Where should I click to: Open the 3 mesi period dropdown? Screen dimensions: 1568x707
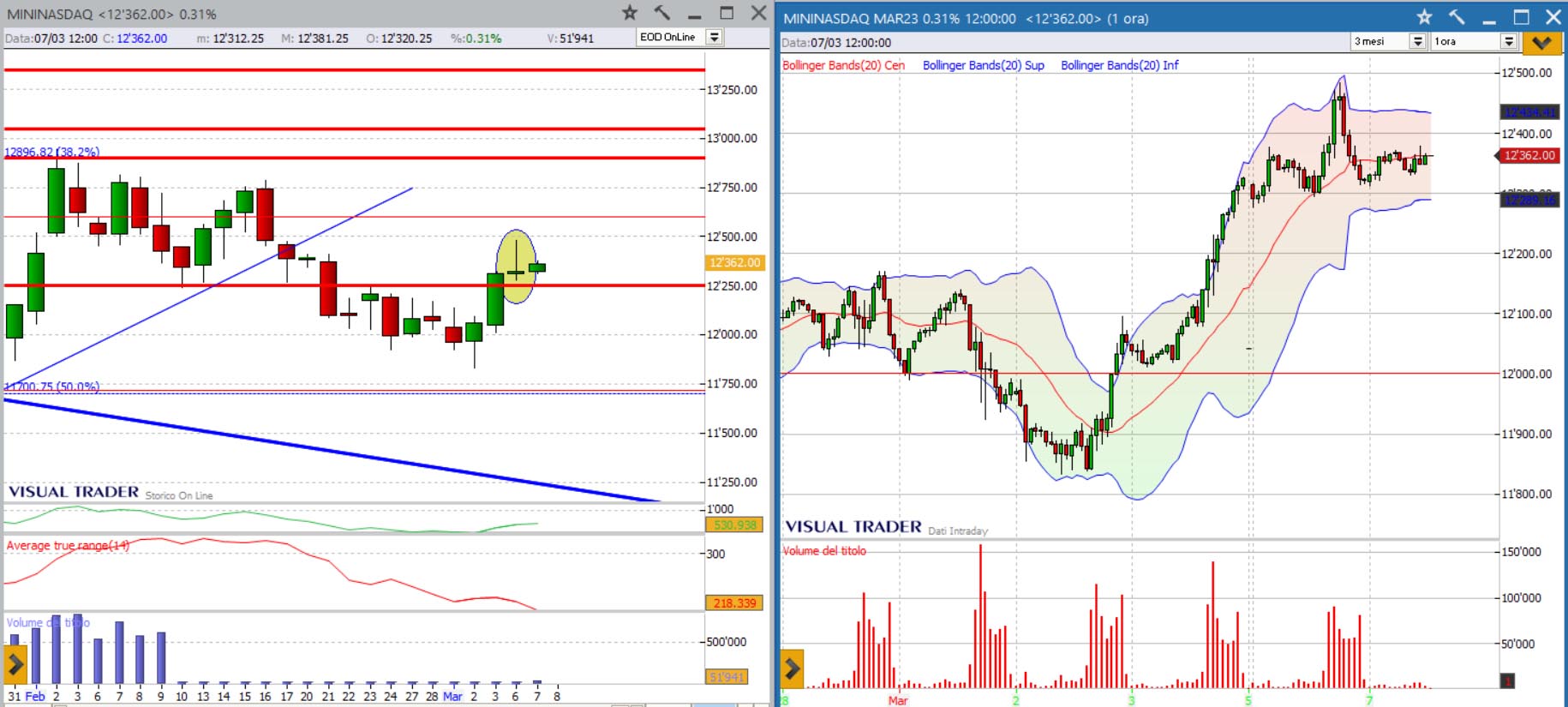pos(1417,41)
